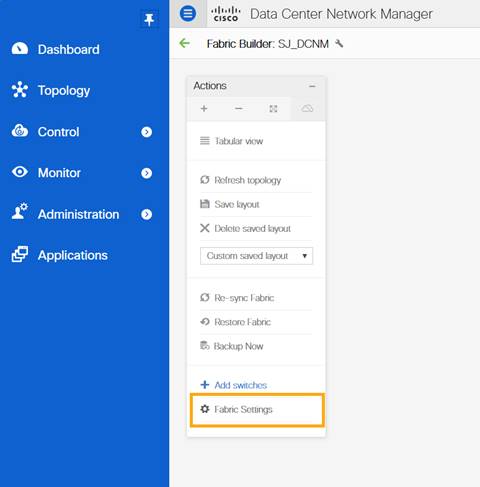Click the cloud icon in Actions toolbar
The width and height of the screenshot is (480, 487).
(307, 108)
